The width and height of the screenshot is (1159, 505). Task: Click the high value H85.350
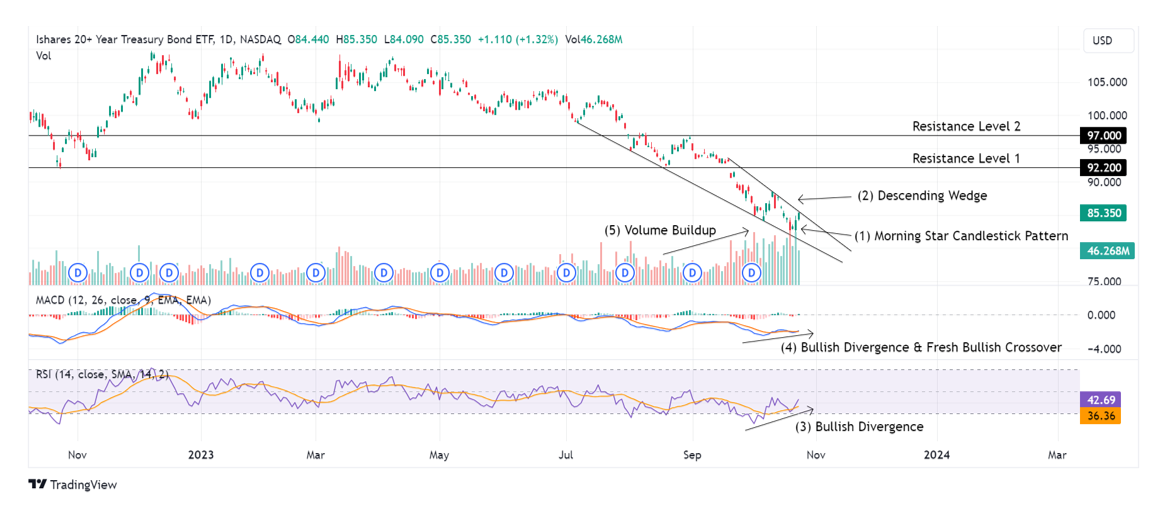pos(357,40)
